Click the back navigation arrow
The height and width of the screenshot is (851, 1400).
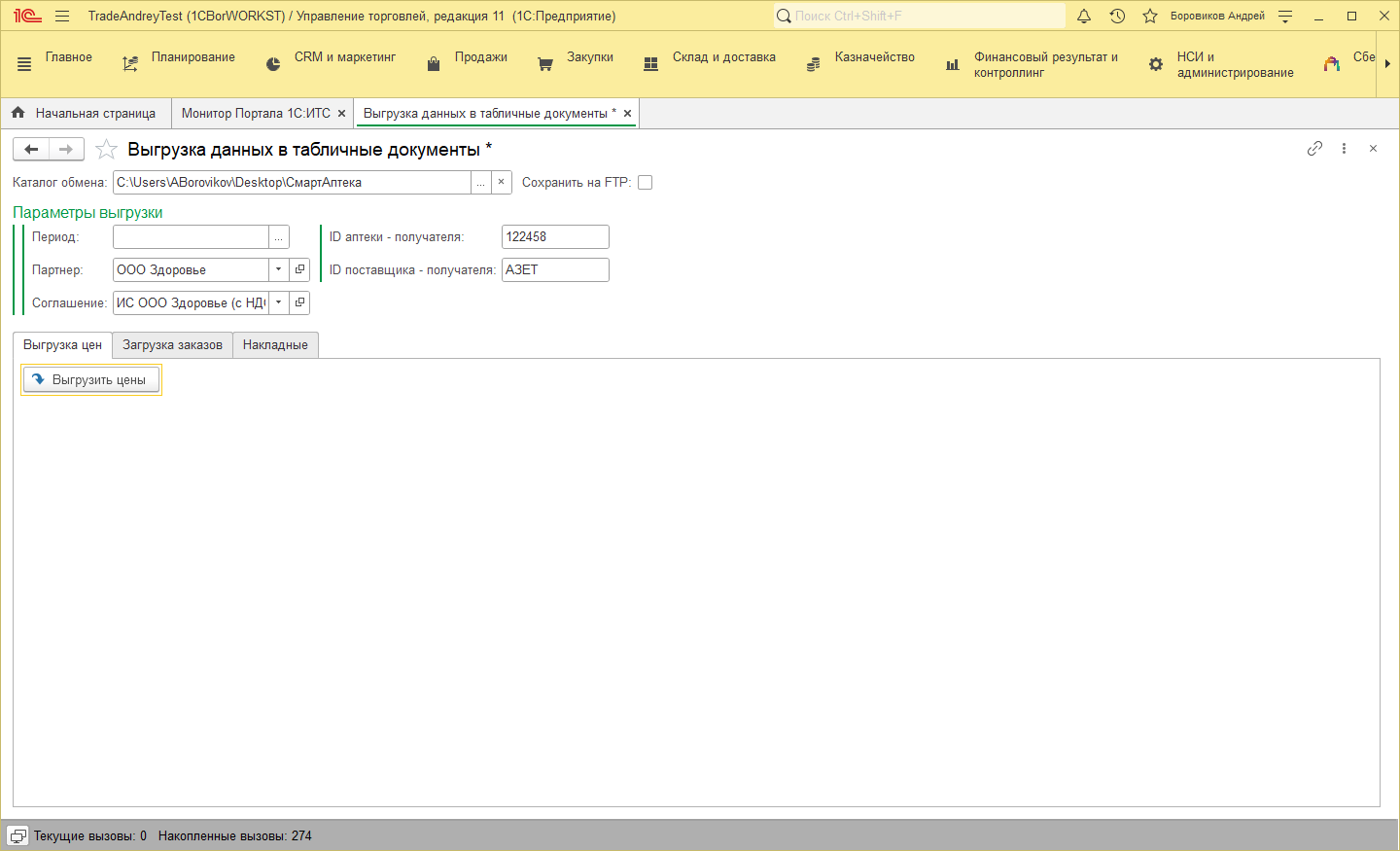(x=31, y=149)
